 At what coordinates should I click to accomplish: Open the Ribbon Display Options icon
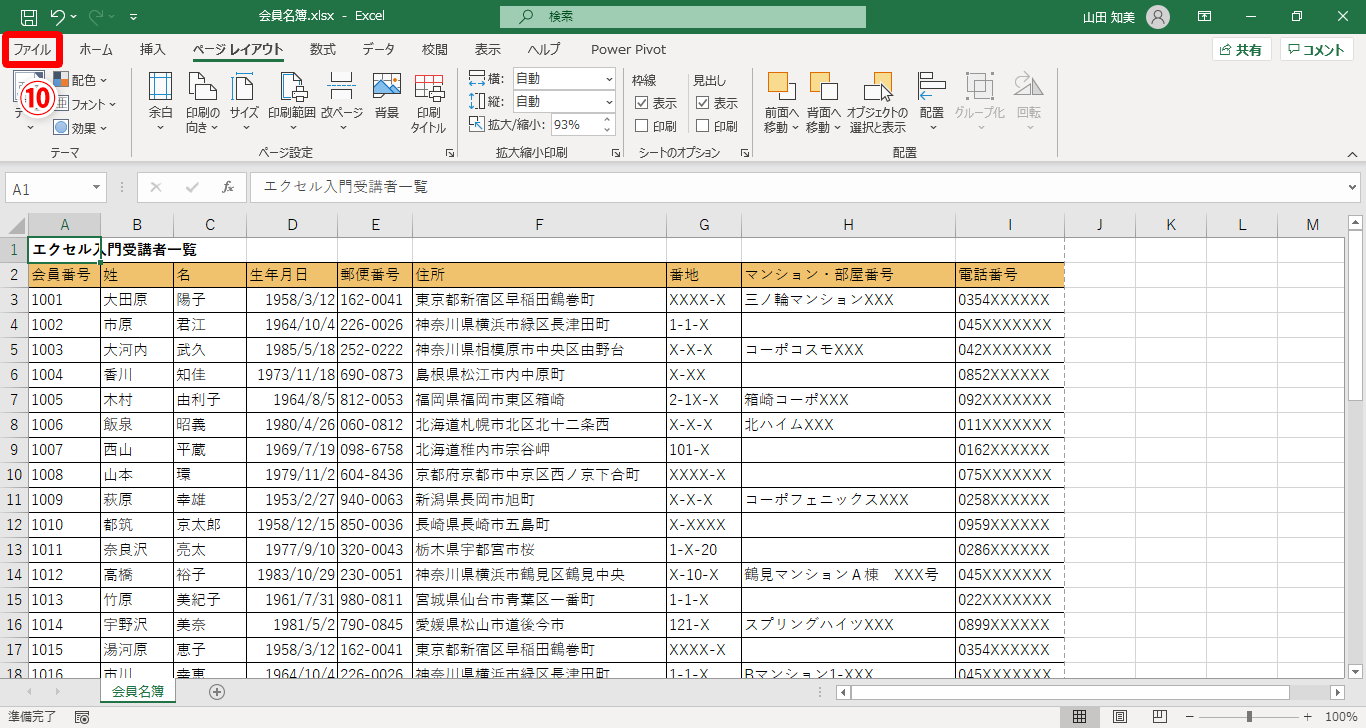(x=1205, y=17)
